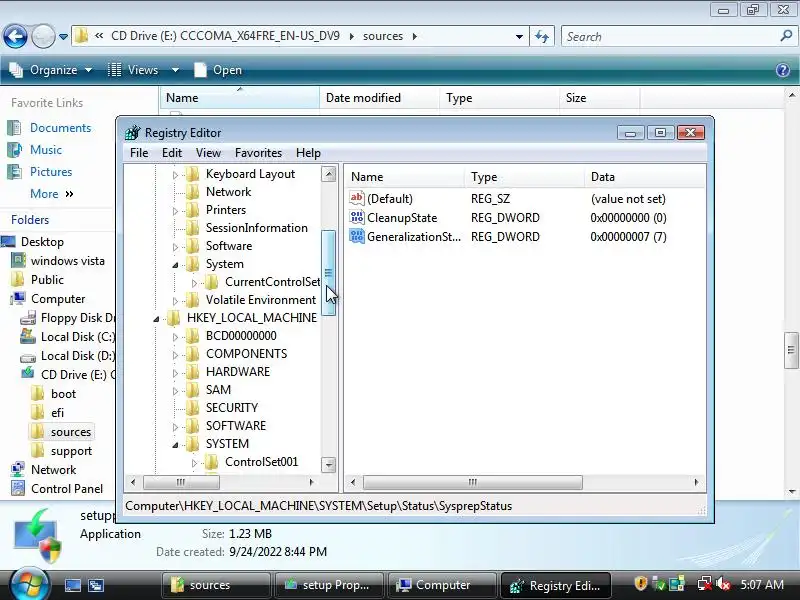Open Documents in Favorite Links
Viewport: 800px width, 600px height.
point(60,128)
